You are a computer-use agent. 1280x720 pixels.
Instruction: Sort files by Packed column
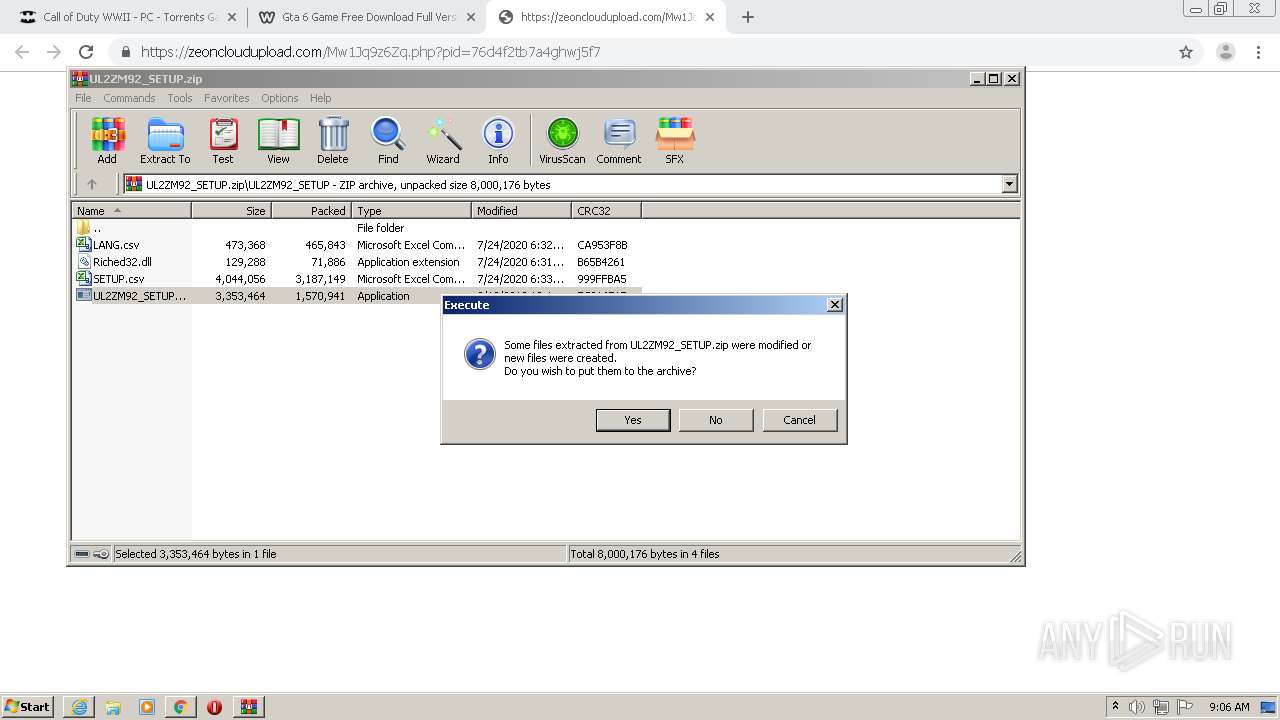point(311,211)
